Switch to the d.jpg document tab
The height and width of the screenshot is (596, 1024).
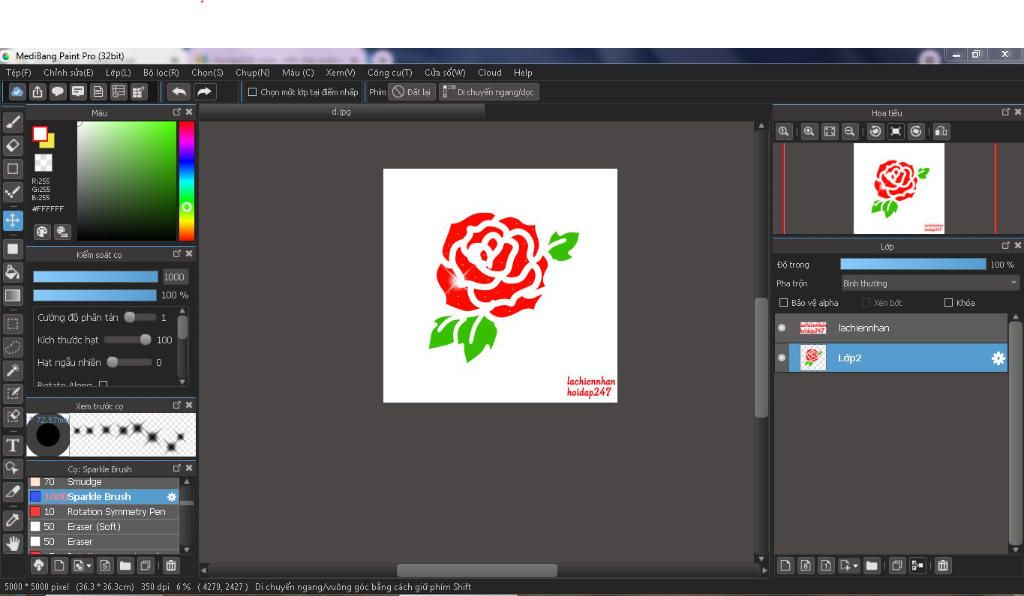point(342,112)
